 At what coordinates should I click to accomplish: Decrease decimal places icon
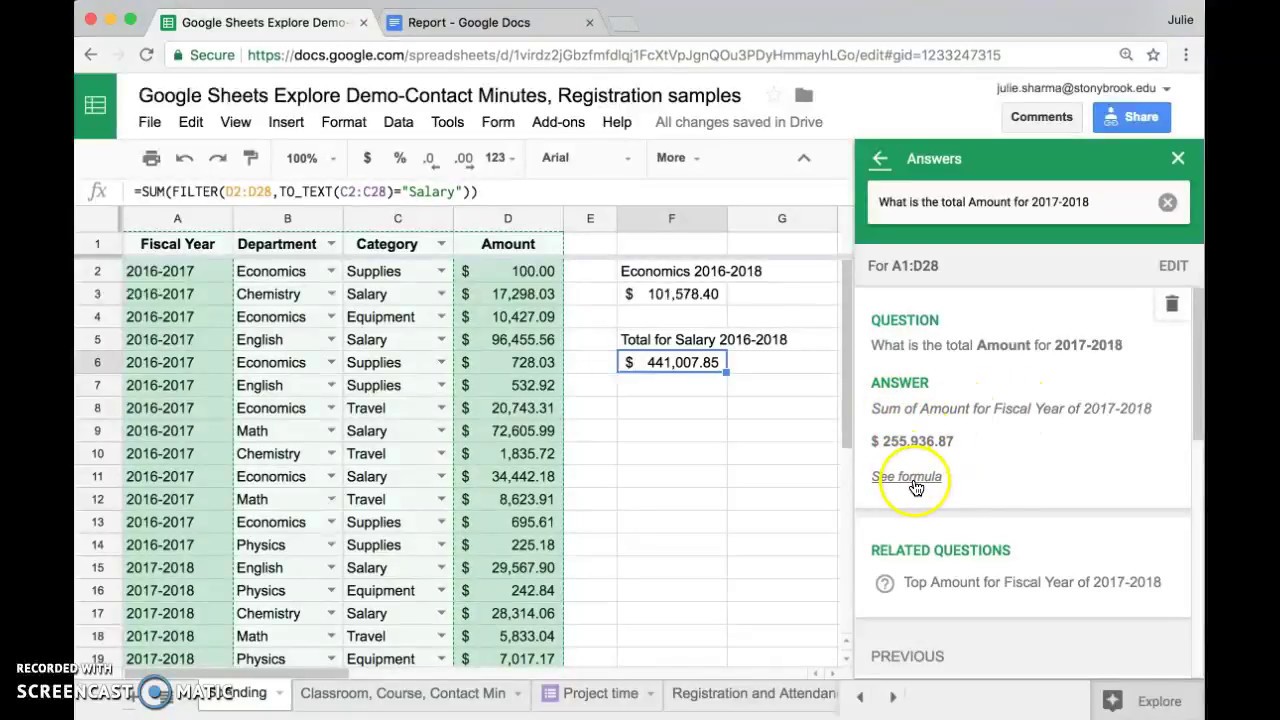click(429, 158)
